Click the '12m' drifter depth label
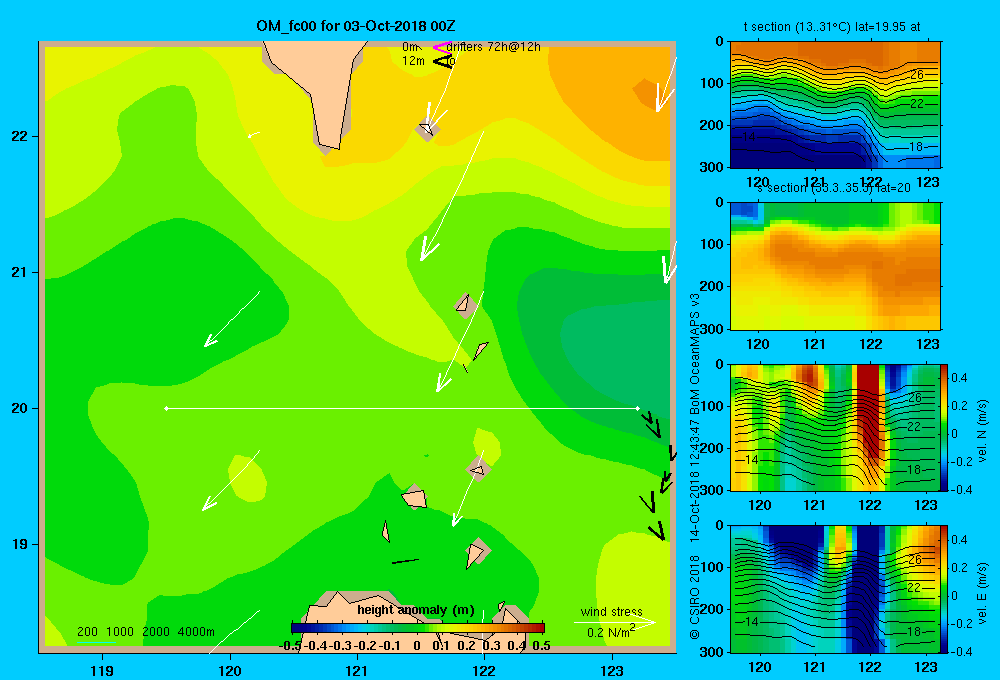 click(x=413, y=61)
